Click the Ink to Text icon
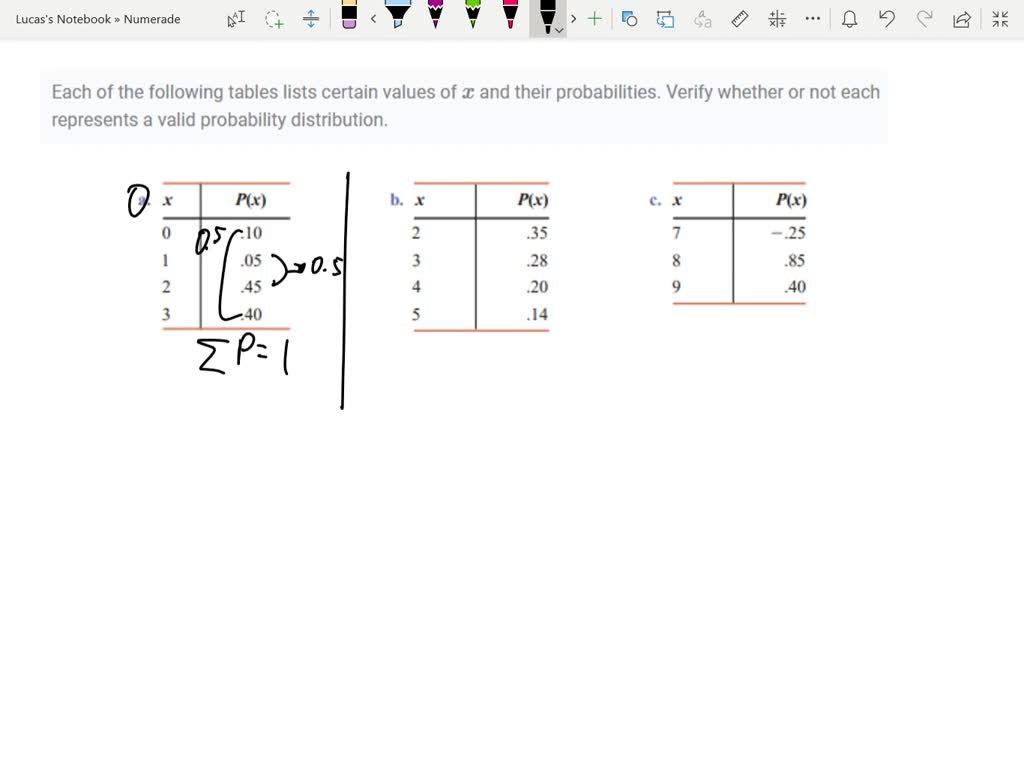 click(x=703, y=19)
